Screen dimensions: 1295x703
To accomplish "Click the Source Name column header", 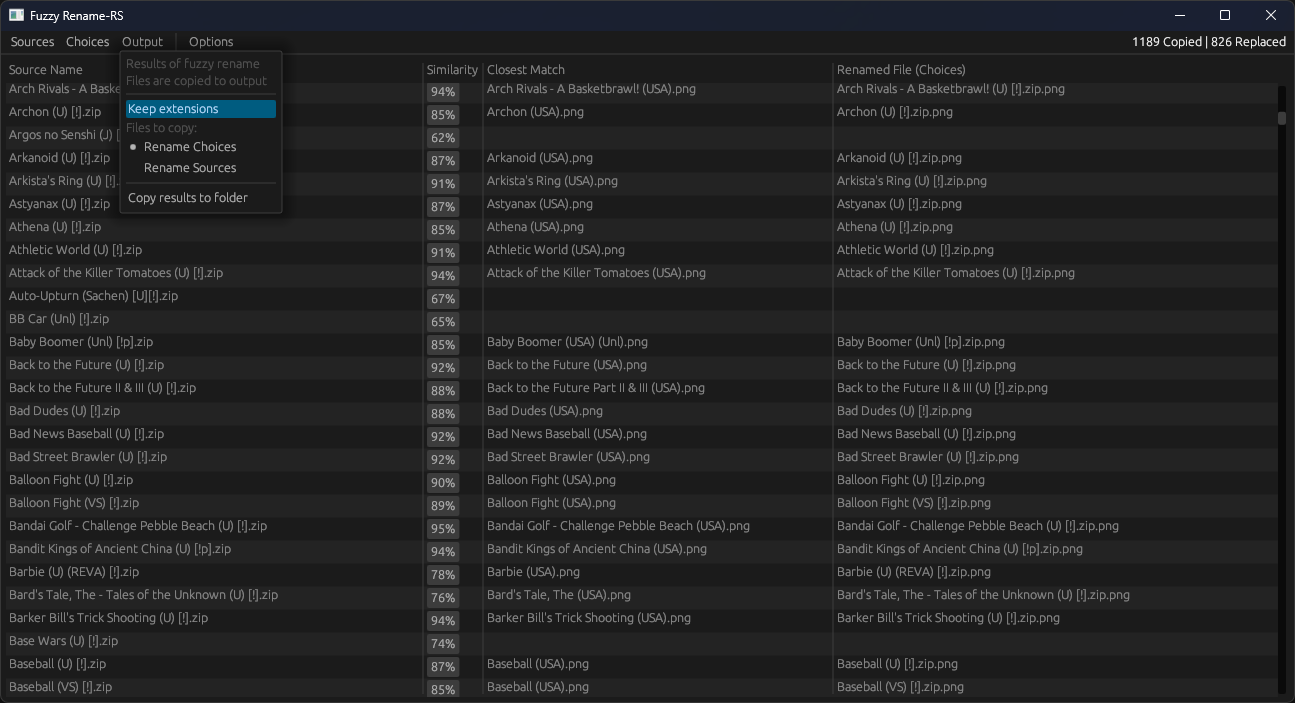I will coord(46,70).
